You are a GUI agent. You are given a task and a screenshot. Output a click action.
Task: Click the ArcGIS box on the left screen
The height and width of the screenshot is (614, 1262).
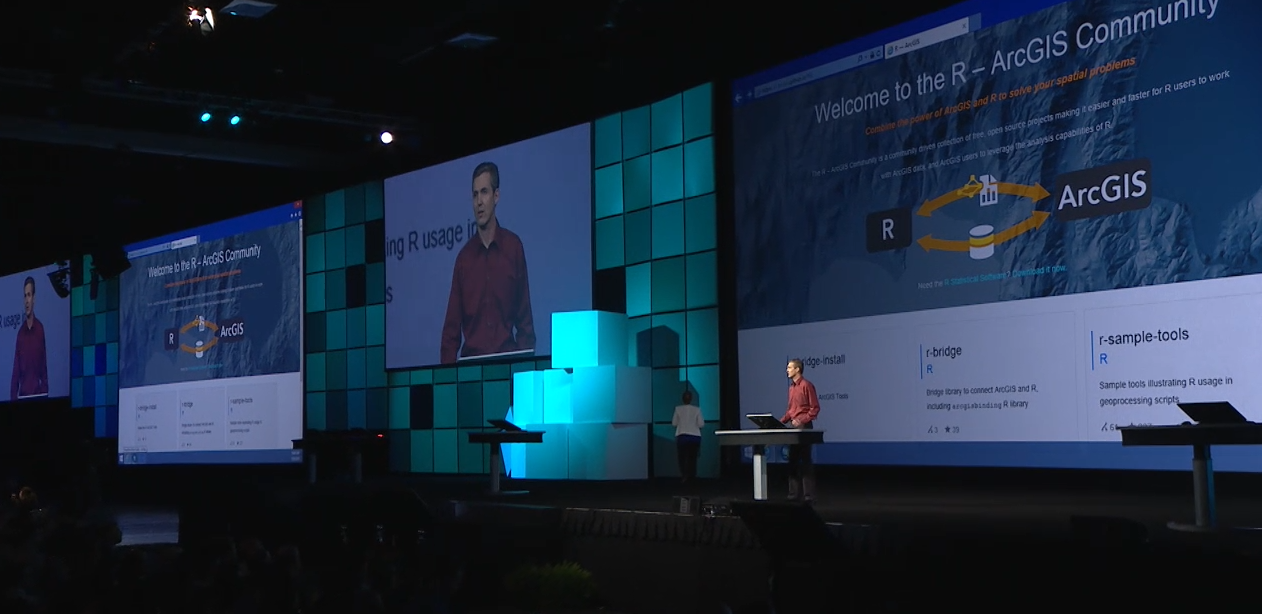tap(231, 329)
